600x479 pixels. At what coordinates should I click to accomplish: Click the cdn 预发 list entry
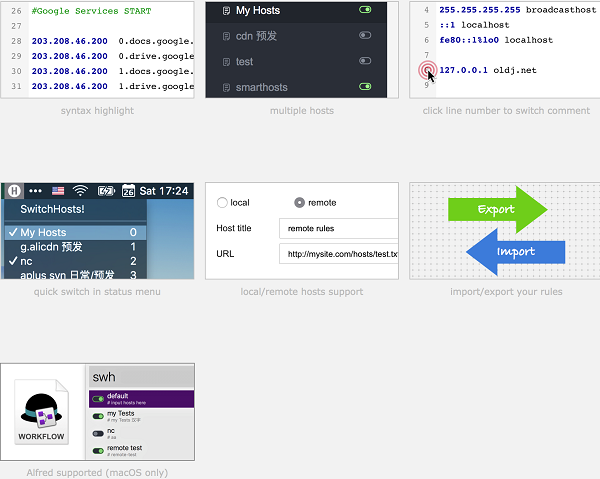(296, 36)
